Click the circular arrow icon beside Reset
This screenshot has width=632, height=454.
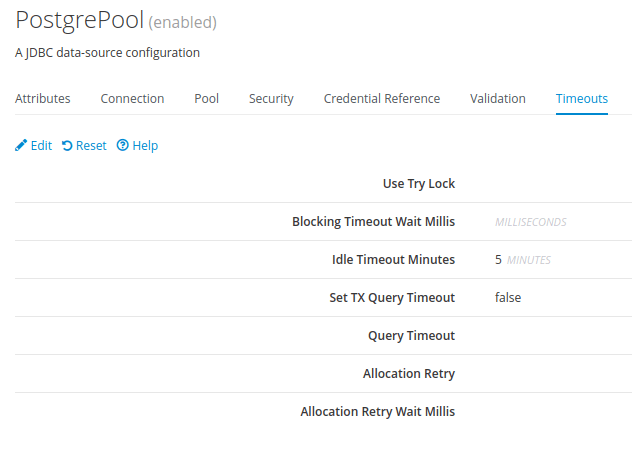[67, 146]
